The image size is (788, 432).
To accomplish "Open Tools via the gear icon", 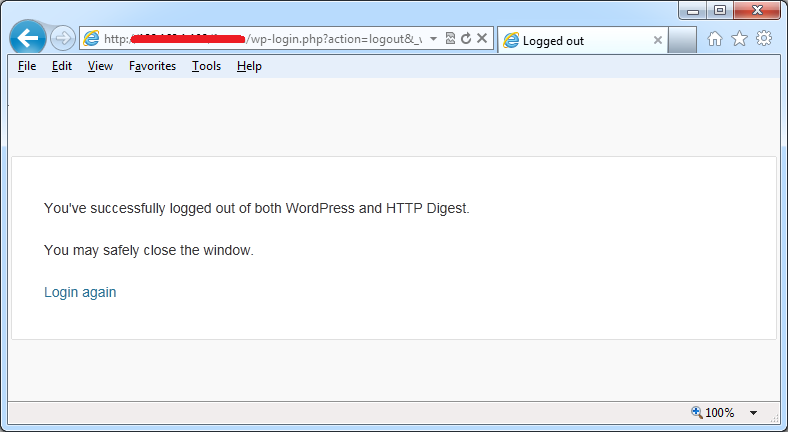I will pos(764,39).
